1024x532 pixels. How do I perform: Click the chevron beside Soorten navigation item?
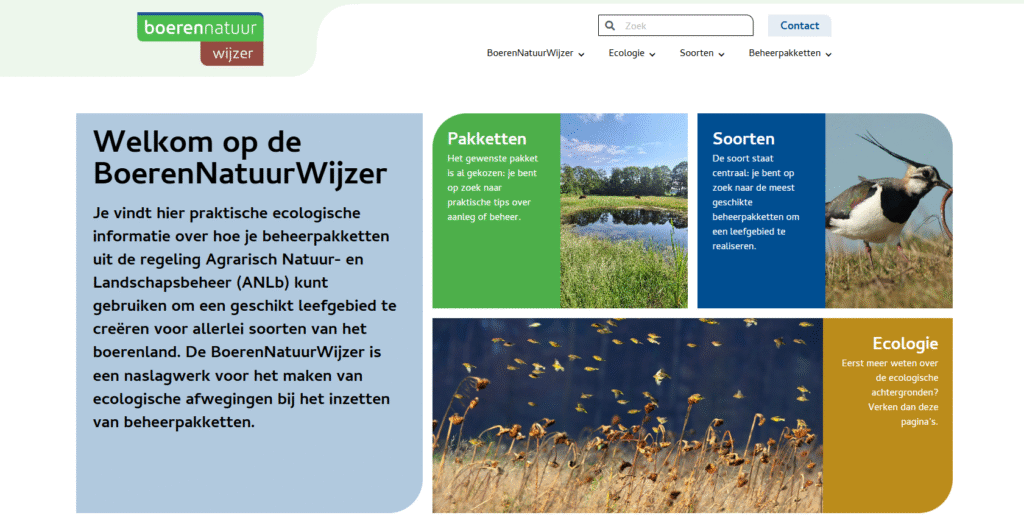721,54
